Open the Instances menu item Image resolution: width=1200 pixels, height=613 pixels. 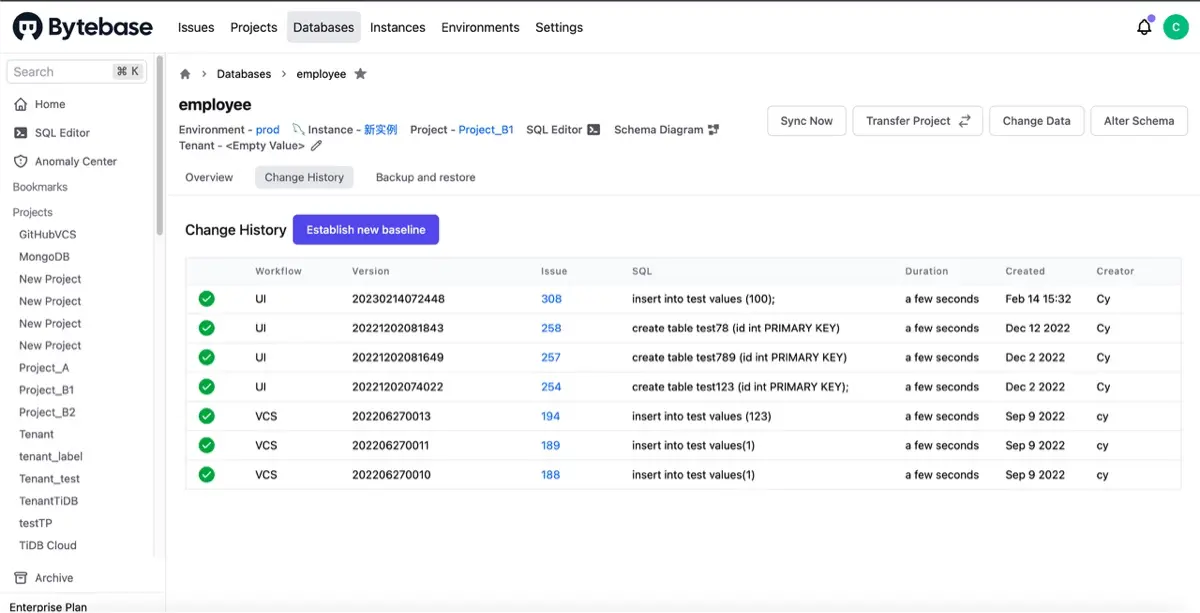pos(397,27)
